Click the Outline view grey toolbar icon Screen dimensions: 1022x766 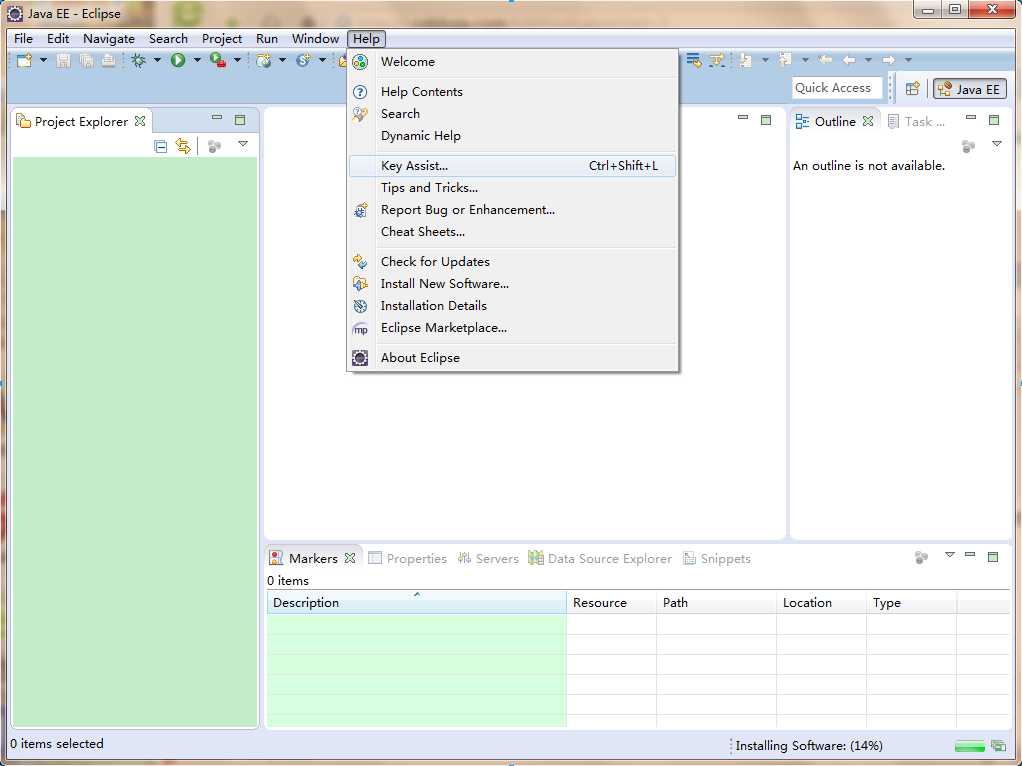968,146
